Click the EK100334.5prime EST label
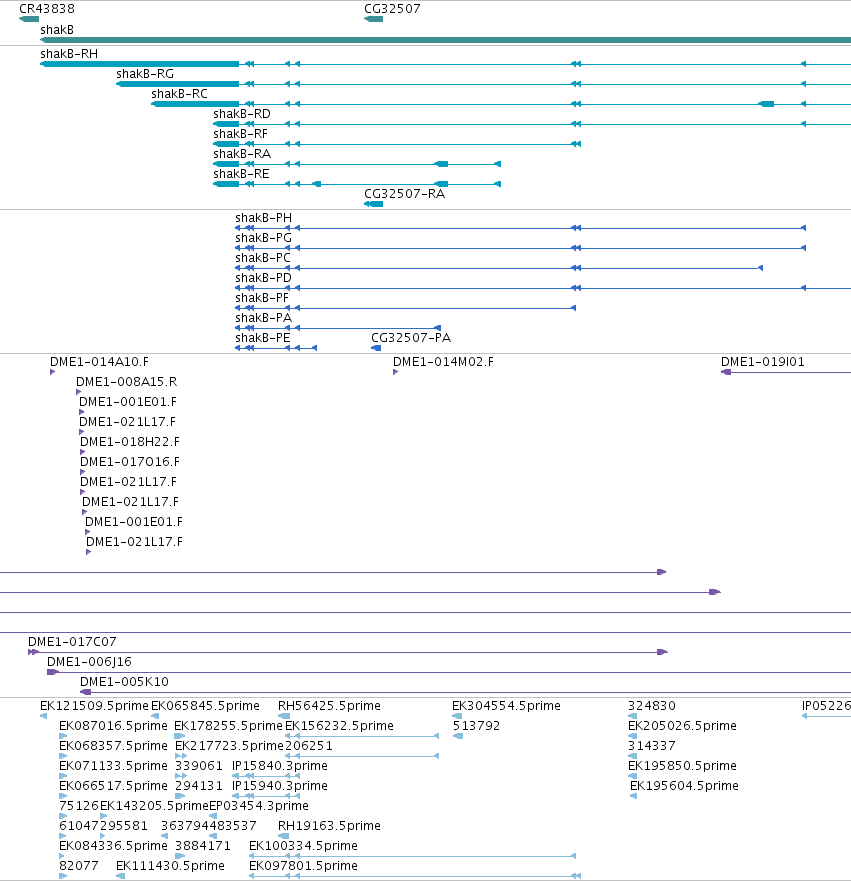The image size is (851, 881). (303, 846)
